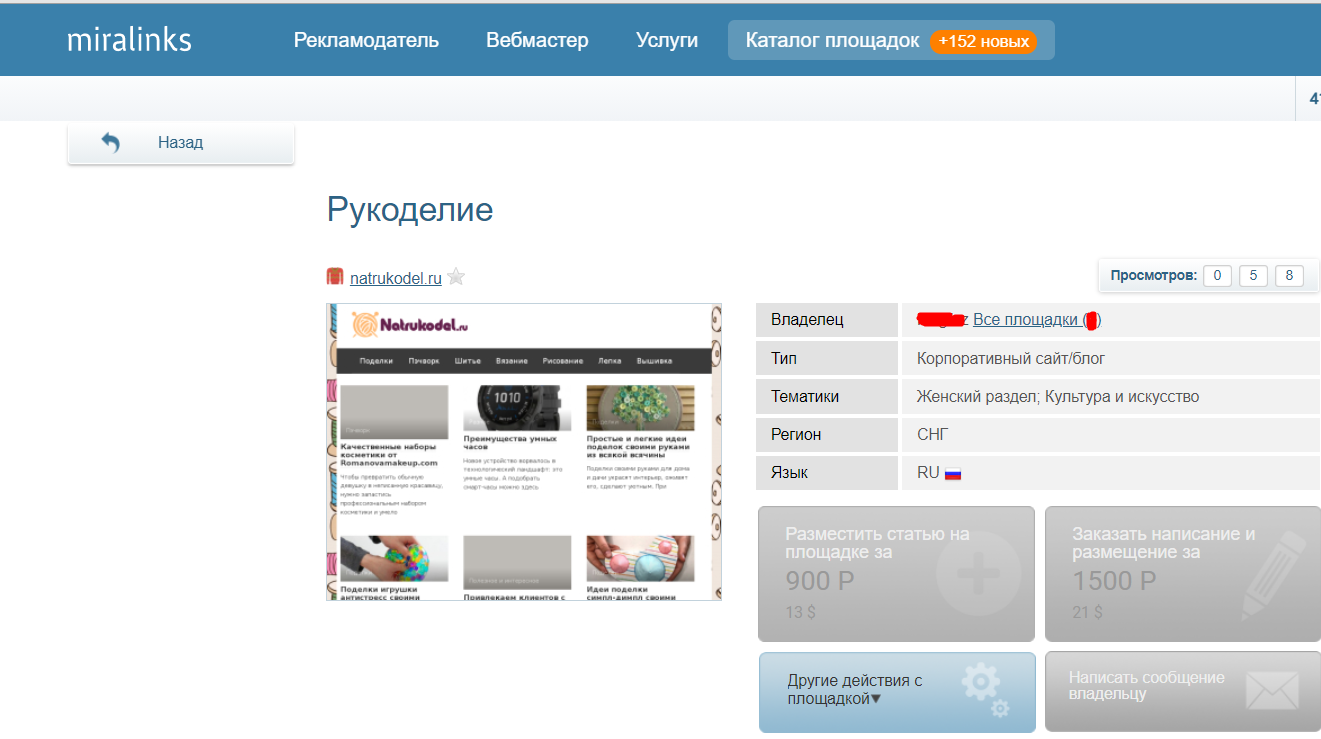Click the back arrow icon
Viewport: 1321px width, 739px height.
pyautogui.click(x=111, y=143)
